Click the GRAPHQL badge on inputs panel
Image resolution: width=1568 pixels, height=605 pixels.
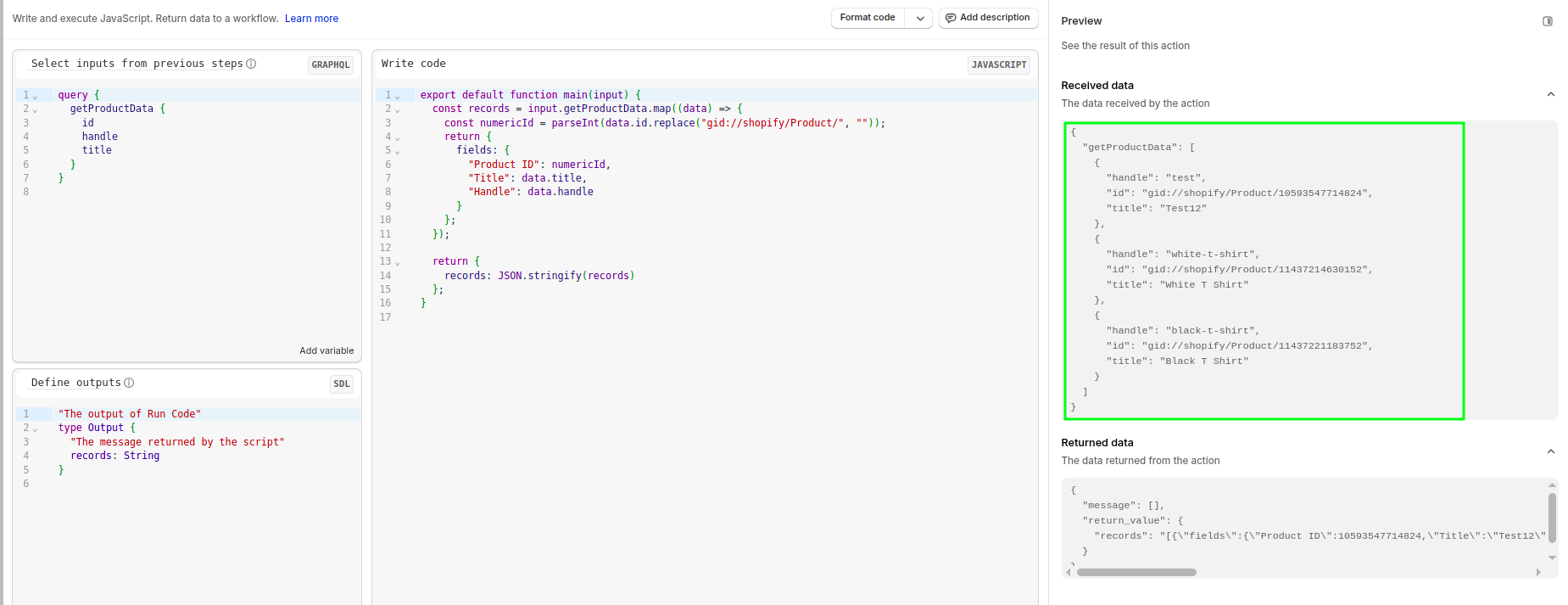[330, 64]
